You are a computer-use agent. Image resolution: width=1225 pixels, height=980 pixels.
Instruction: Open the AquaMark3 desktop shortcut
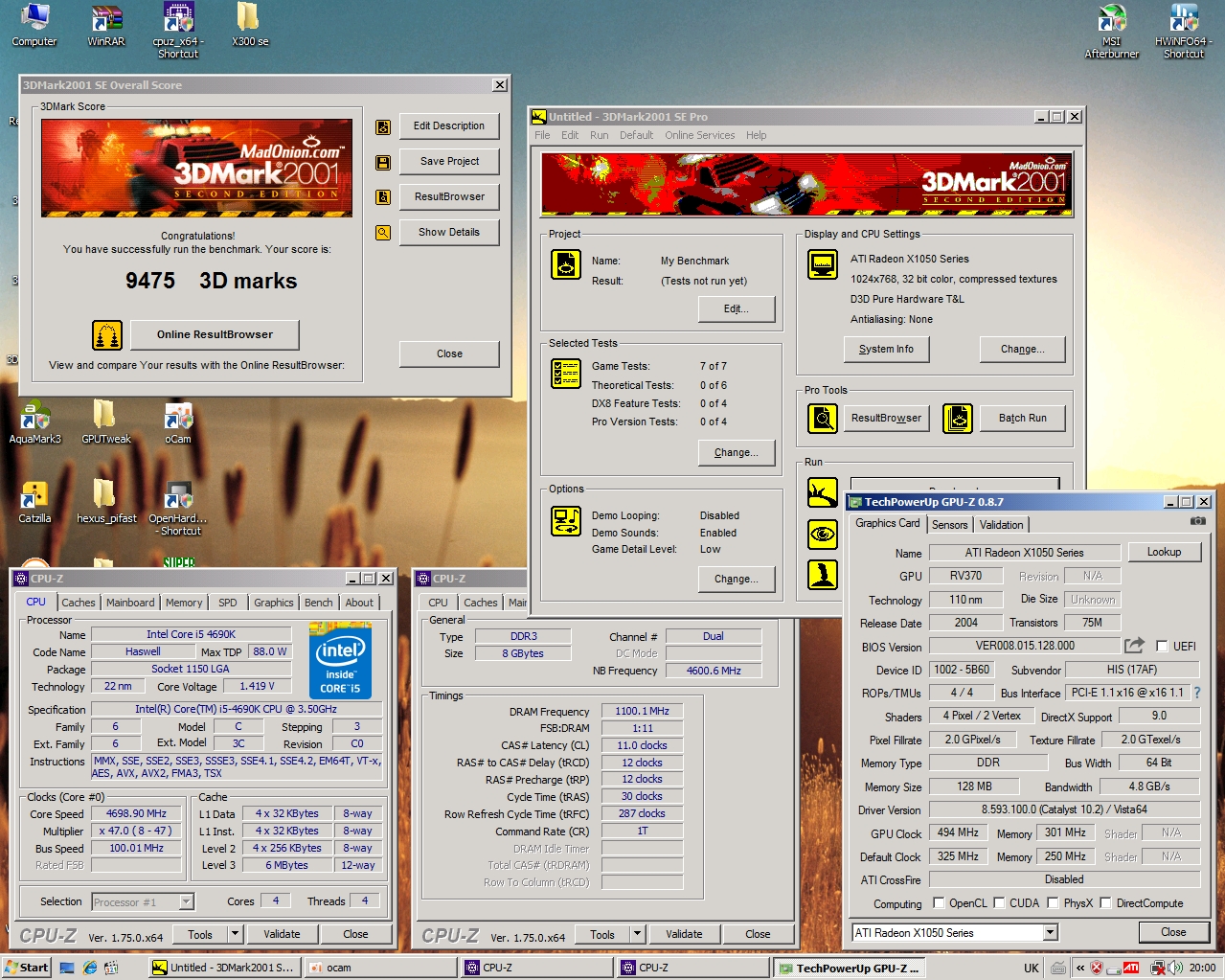pos(34,422)
